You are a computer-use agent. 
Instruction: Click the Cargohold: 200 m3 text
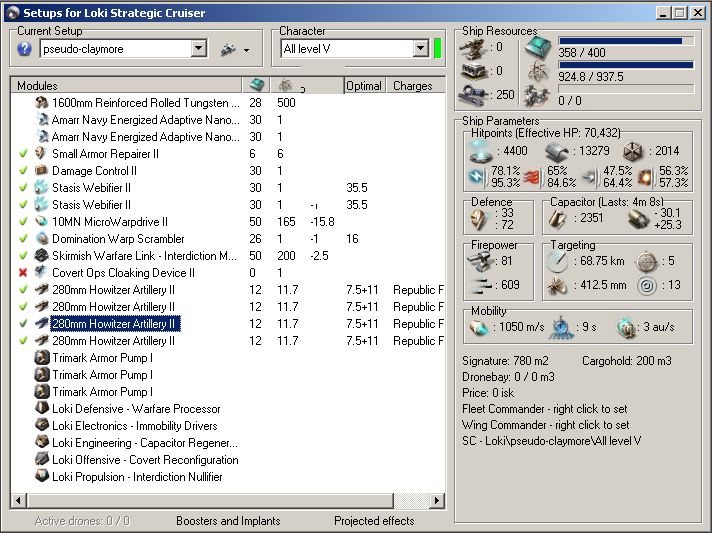pos(627,361)
